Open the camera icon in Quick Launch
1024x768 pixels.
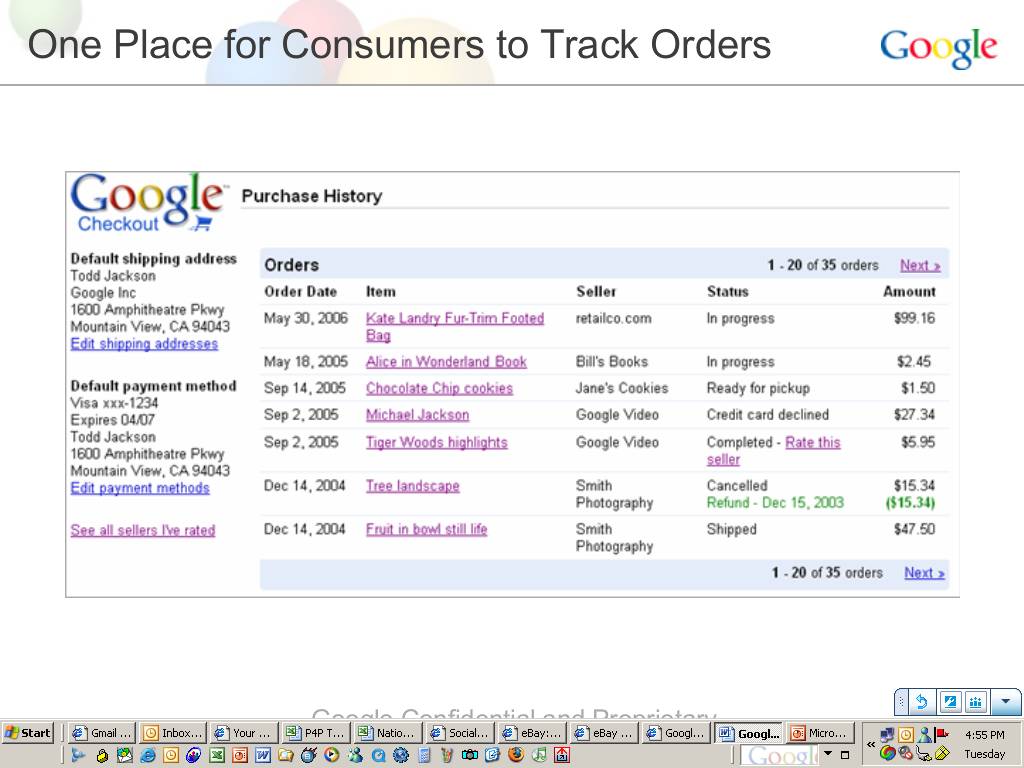(x=470, y=755)
